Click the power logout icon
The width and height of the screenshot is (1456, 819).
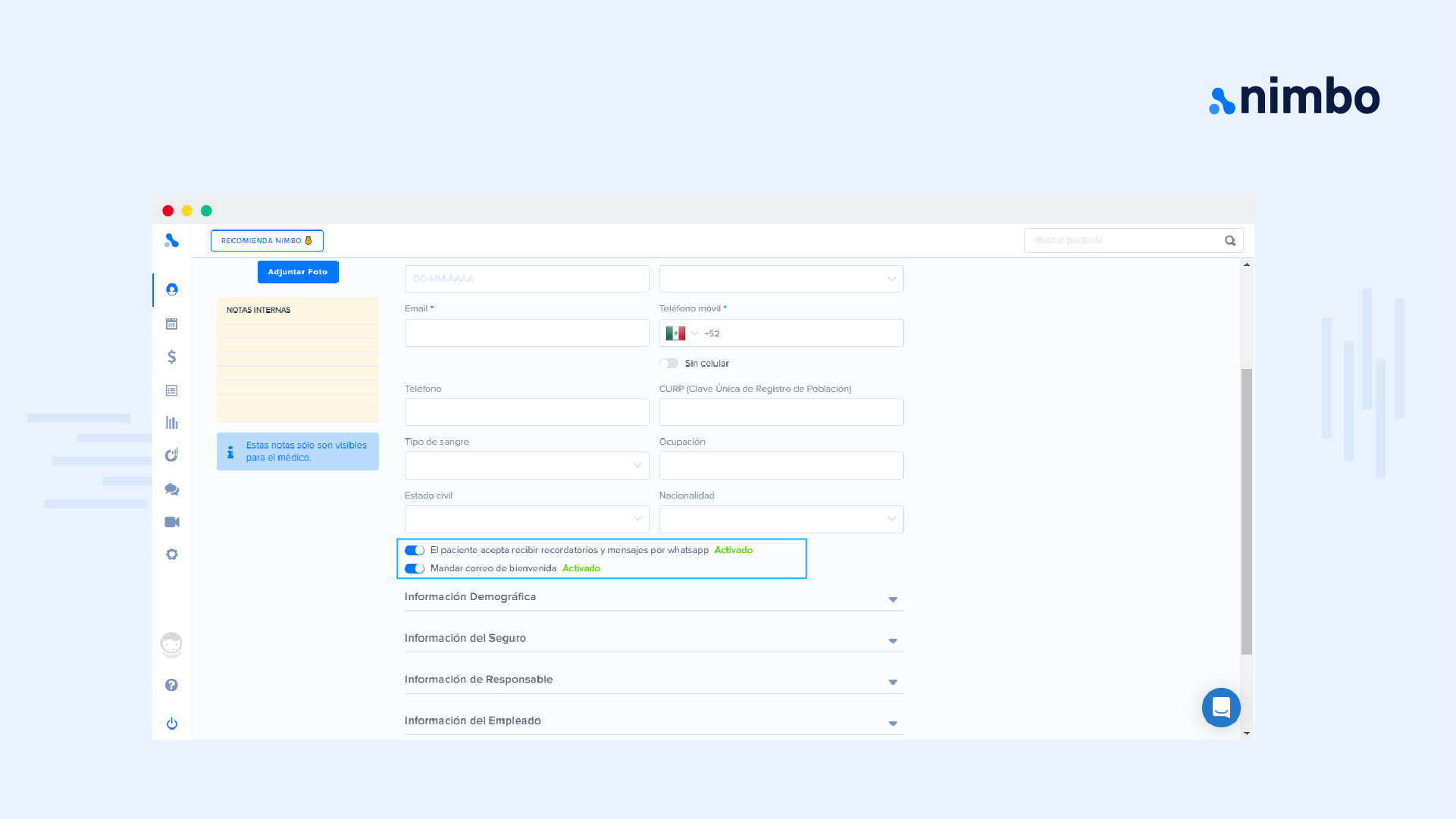tap(172, 724)
